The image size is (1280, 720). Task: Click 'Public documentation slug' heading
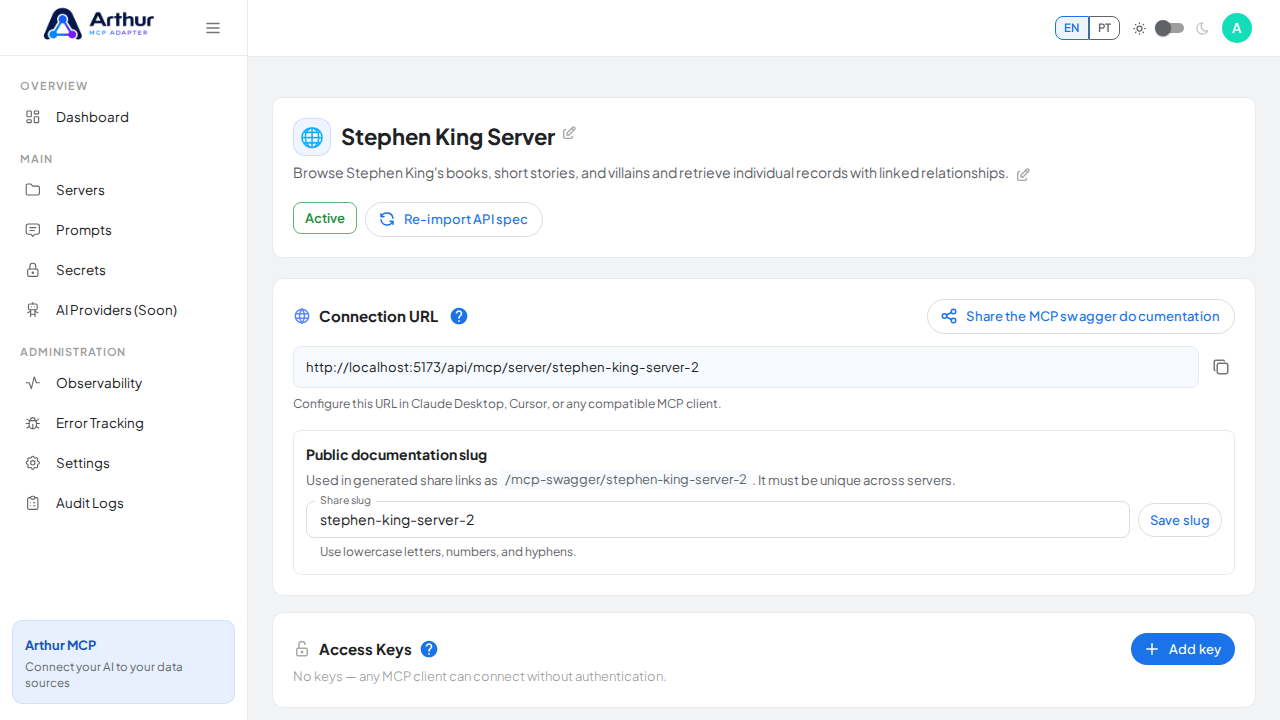pos(396,455)
